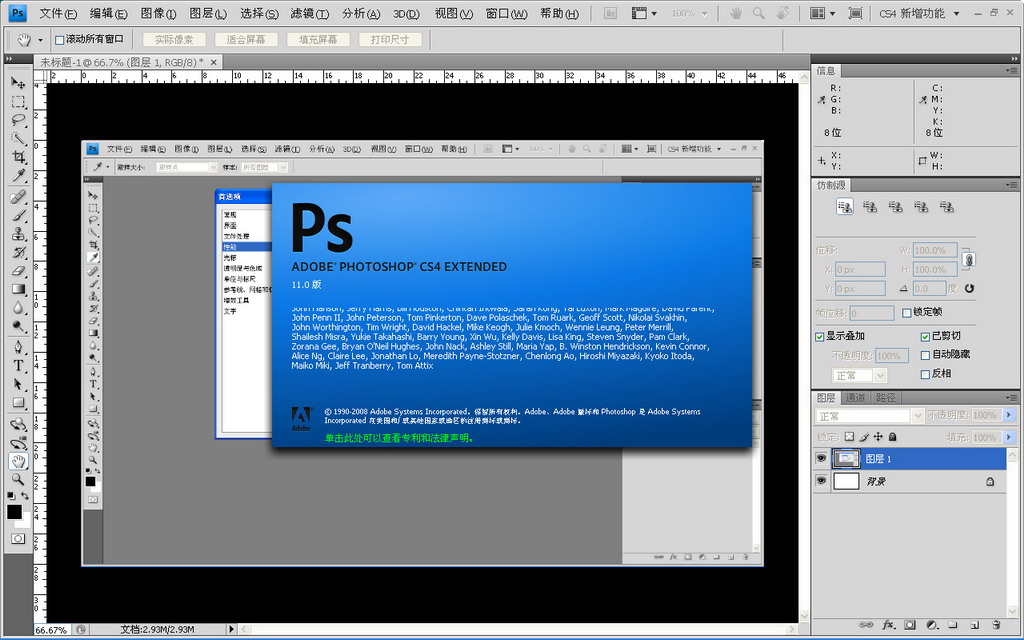Select the Dodge tool
Image resolution: width=1024 pixels, height=640 pixels.
click(18, 325)
